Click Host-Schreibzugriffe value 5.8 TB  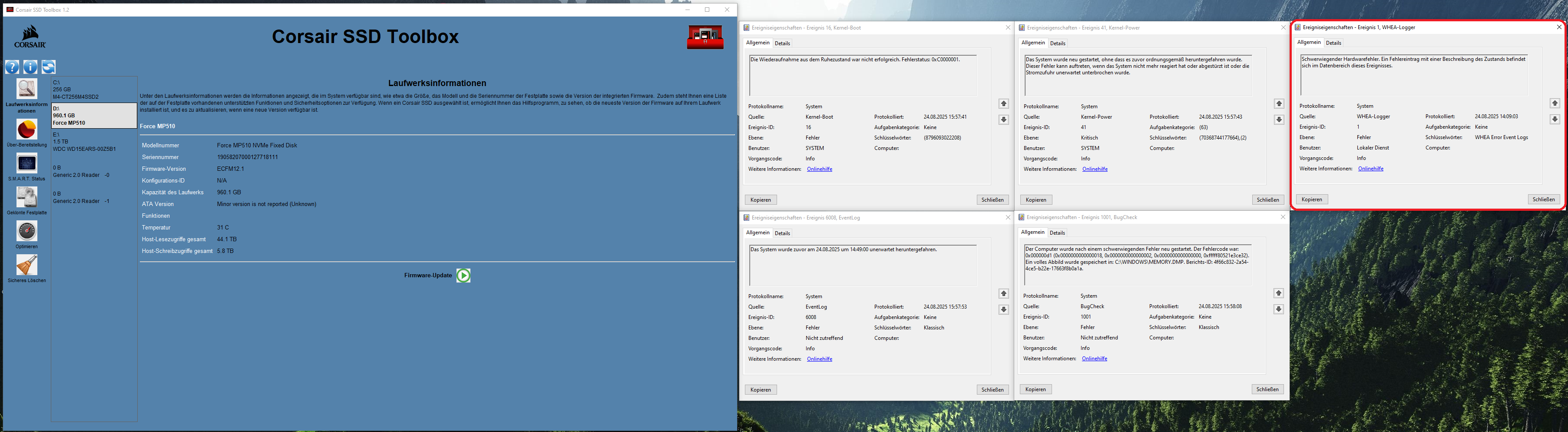pos(225,251)
